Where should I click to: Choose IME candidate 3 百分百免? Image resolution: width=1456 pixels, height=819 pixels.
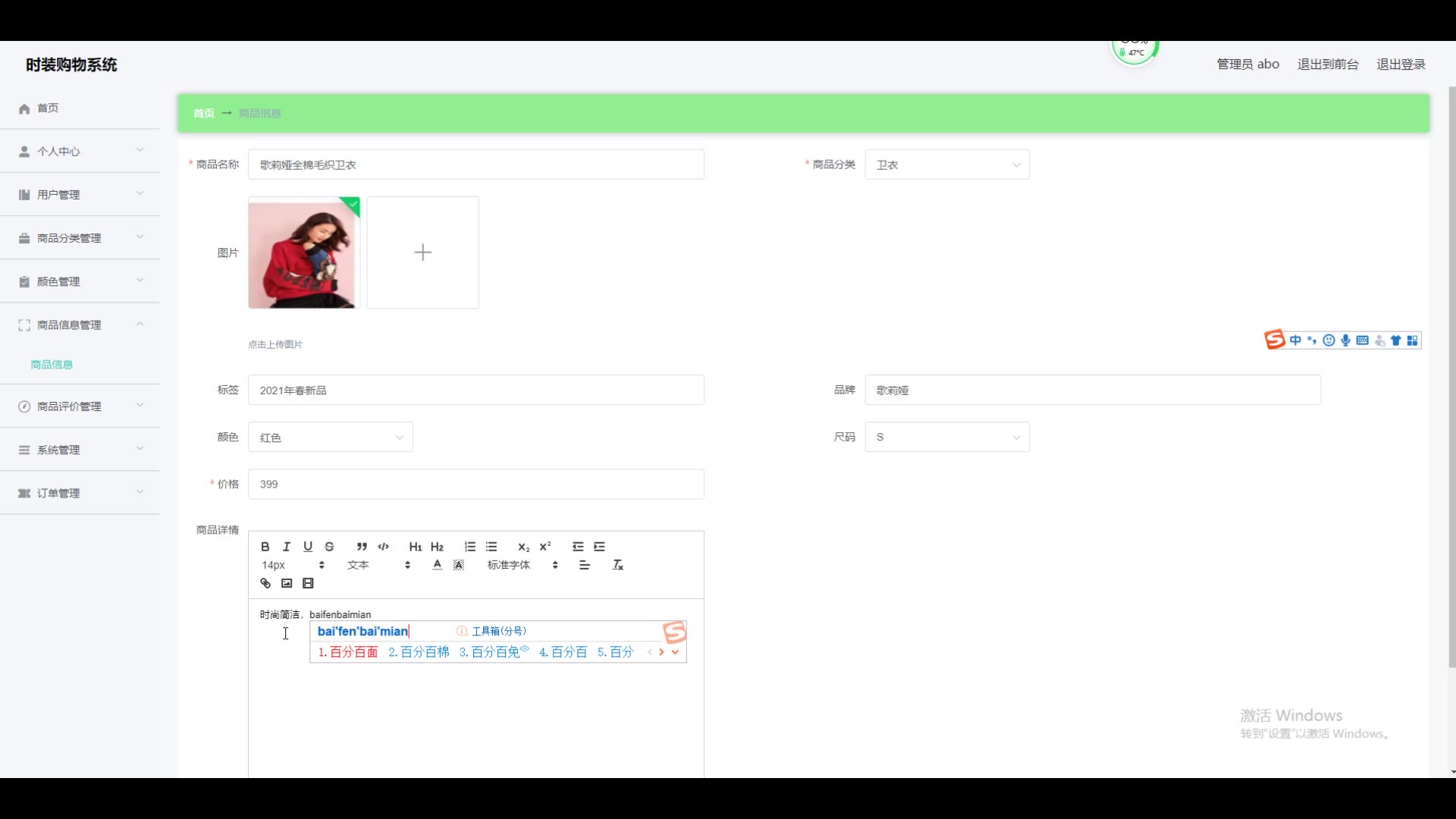[x=493, y=652]
